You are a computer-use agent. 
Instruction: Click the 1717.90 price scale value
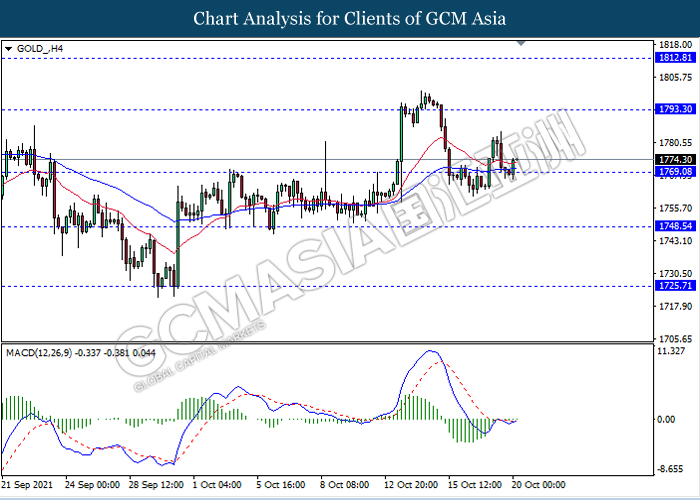[675, 306]
